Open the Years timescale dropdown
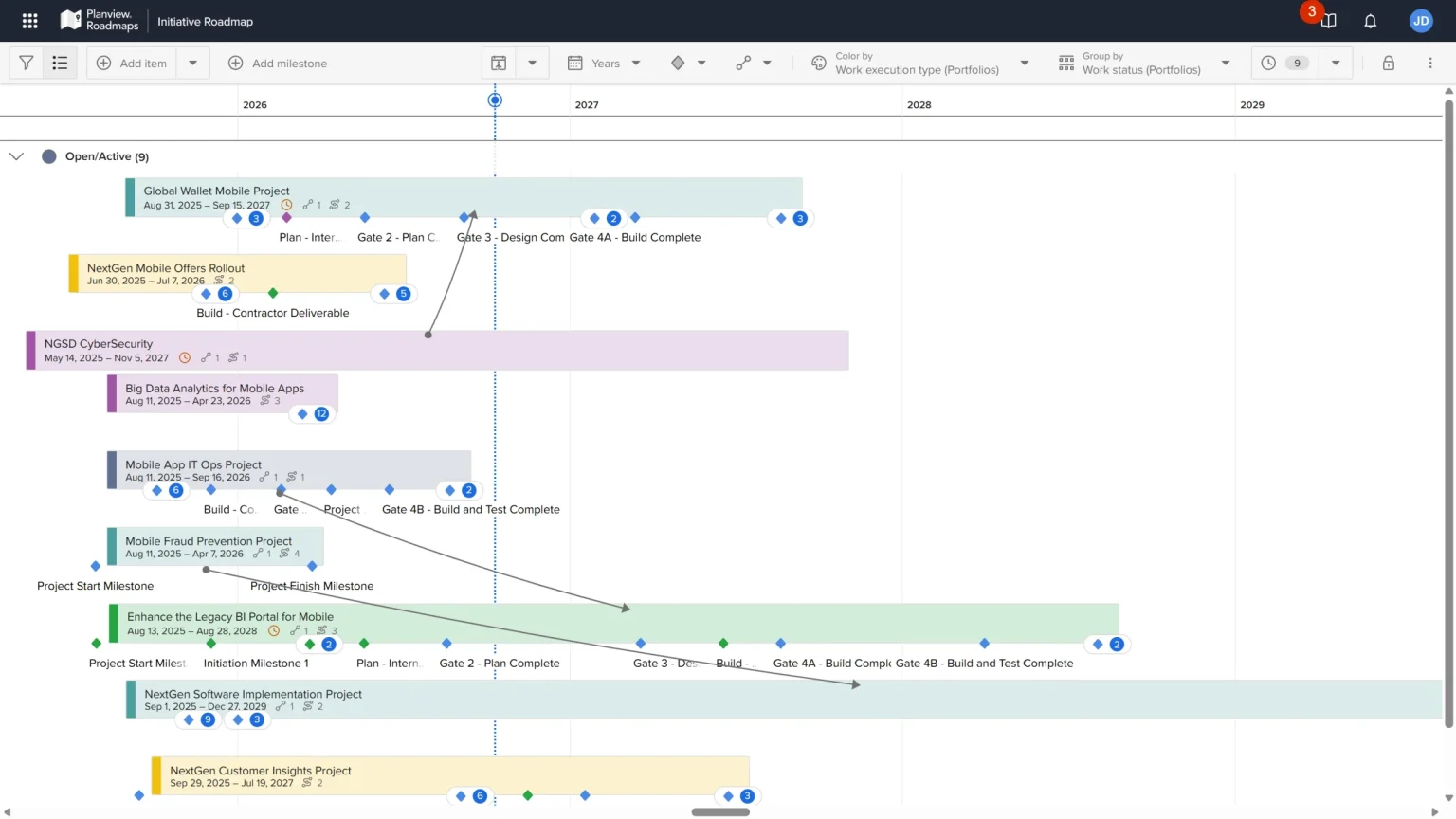1456x819 pixels. click(x=605, y=63)
